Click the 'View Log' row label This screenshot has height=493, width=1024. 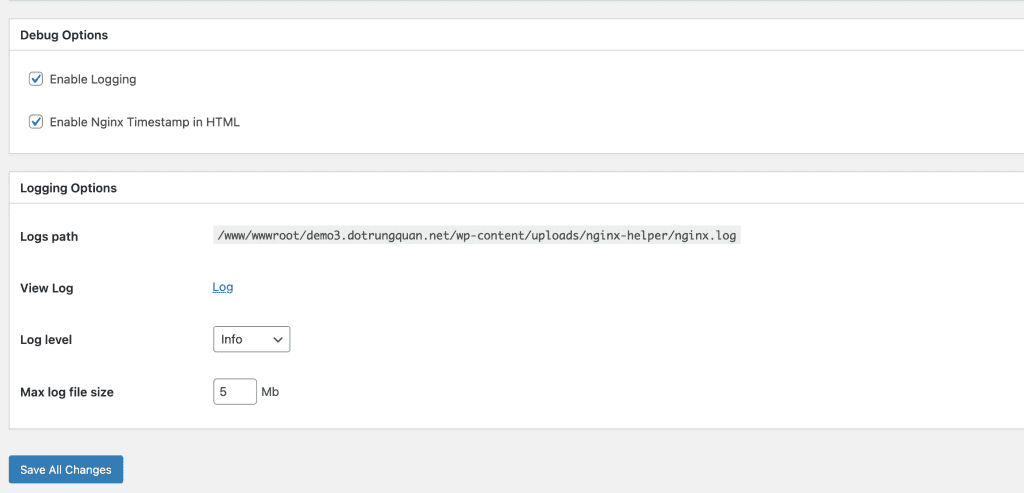coord(47,288)
